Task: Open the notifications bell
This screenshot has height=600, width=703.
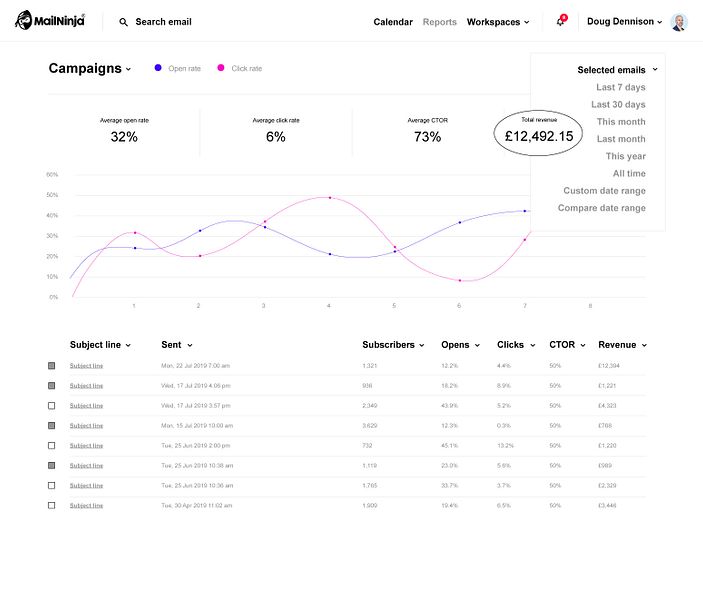Action: [561, 21]
